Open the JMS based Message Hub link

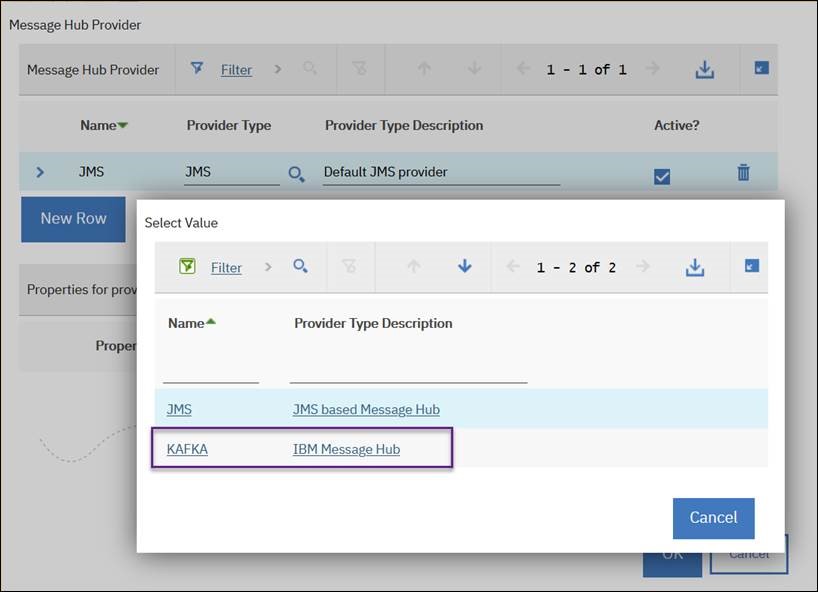pos(366,409)
